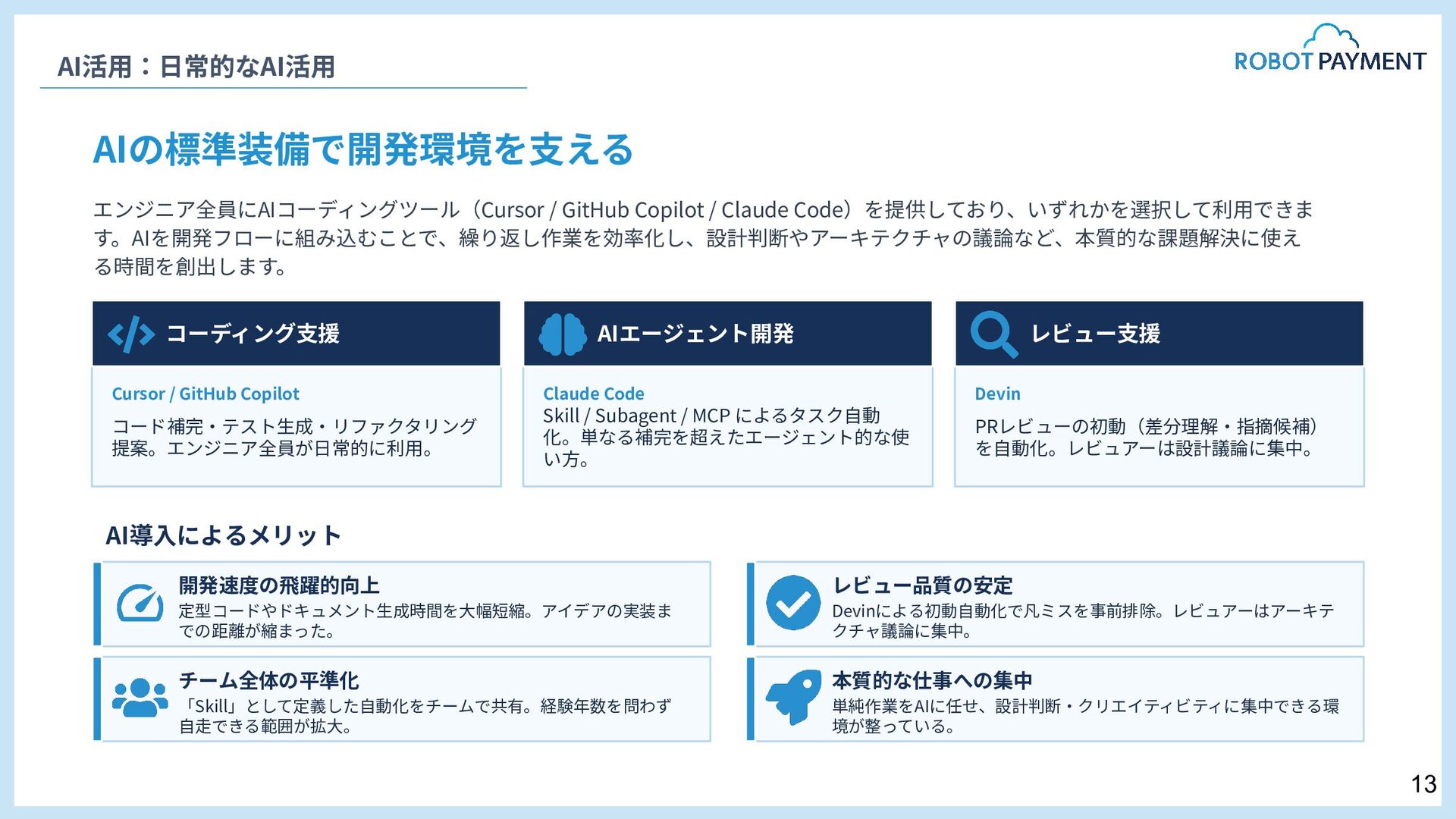The image size is (1456, 819).
Task: Click the チーム全体の平準化 card title
Action: click(x=268, y=680)
